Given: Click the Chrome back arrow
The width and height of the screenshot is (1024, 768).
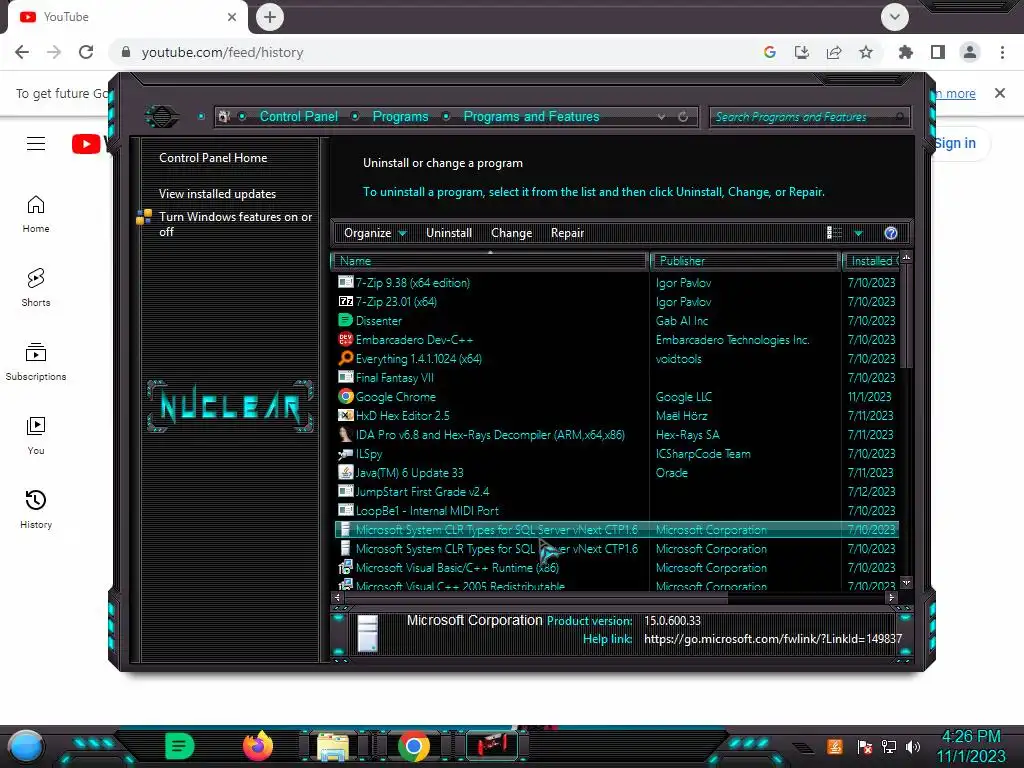Looking at the screenshot, I should pos(22,52).
